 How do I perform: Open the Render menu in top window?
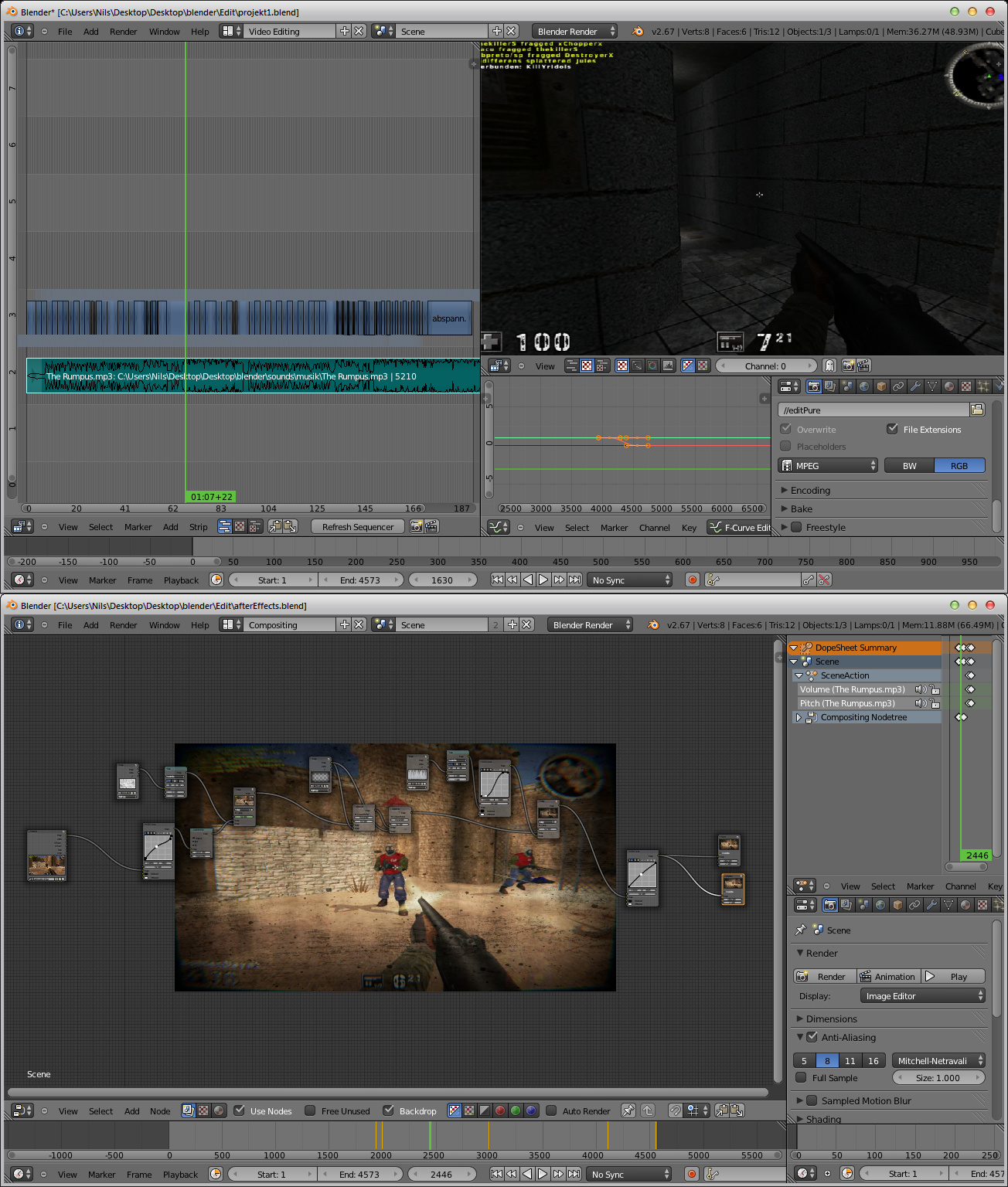click(x=123, y=32)
